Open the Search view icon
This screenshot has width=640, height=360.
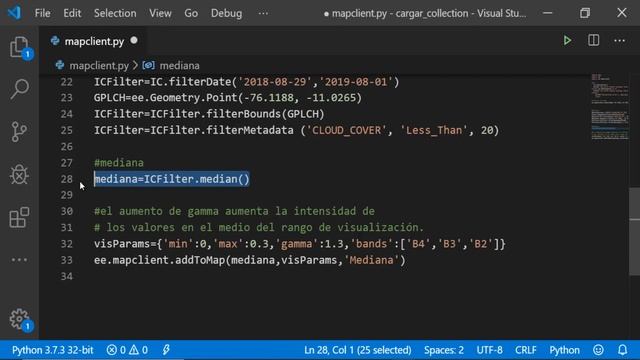pyautogui.click(x=19, y=89)
